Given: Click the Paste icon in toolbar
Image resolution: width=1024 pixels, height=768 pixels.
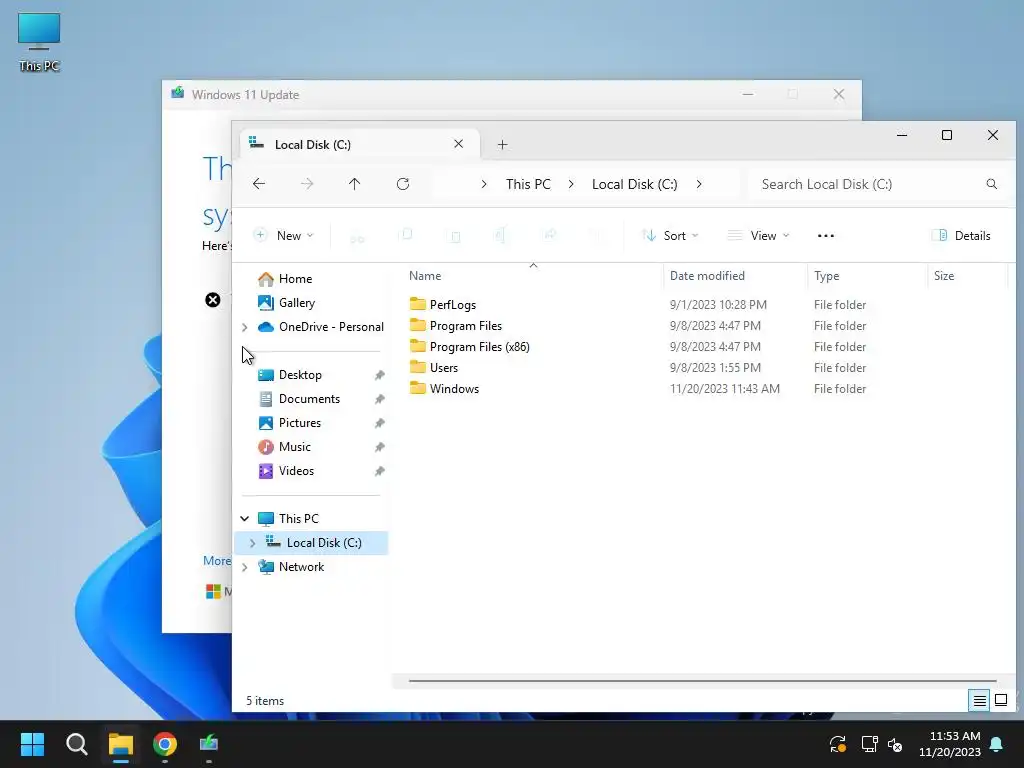Looking at the screenshot, I should pos(455,236).
